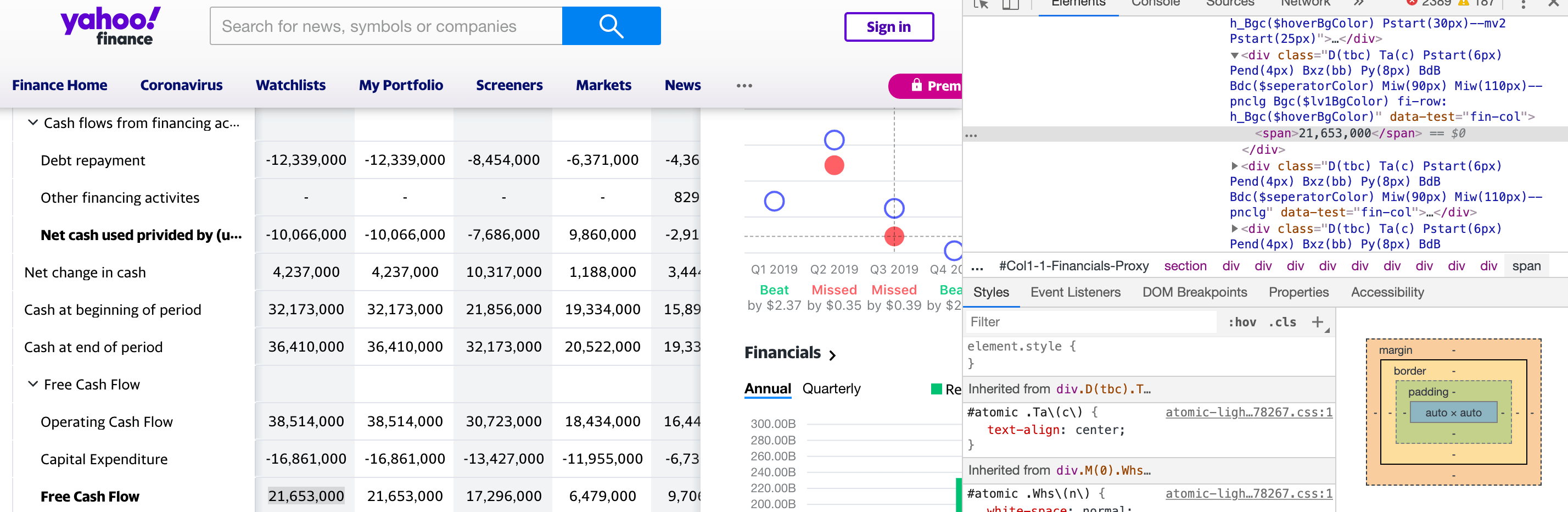Click the green legend square beside Quarterly
The width and height of the screenshot is (1568, 512).
[x=936, y=389]
